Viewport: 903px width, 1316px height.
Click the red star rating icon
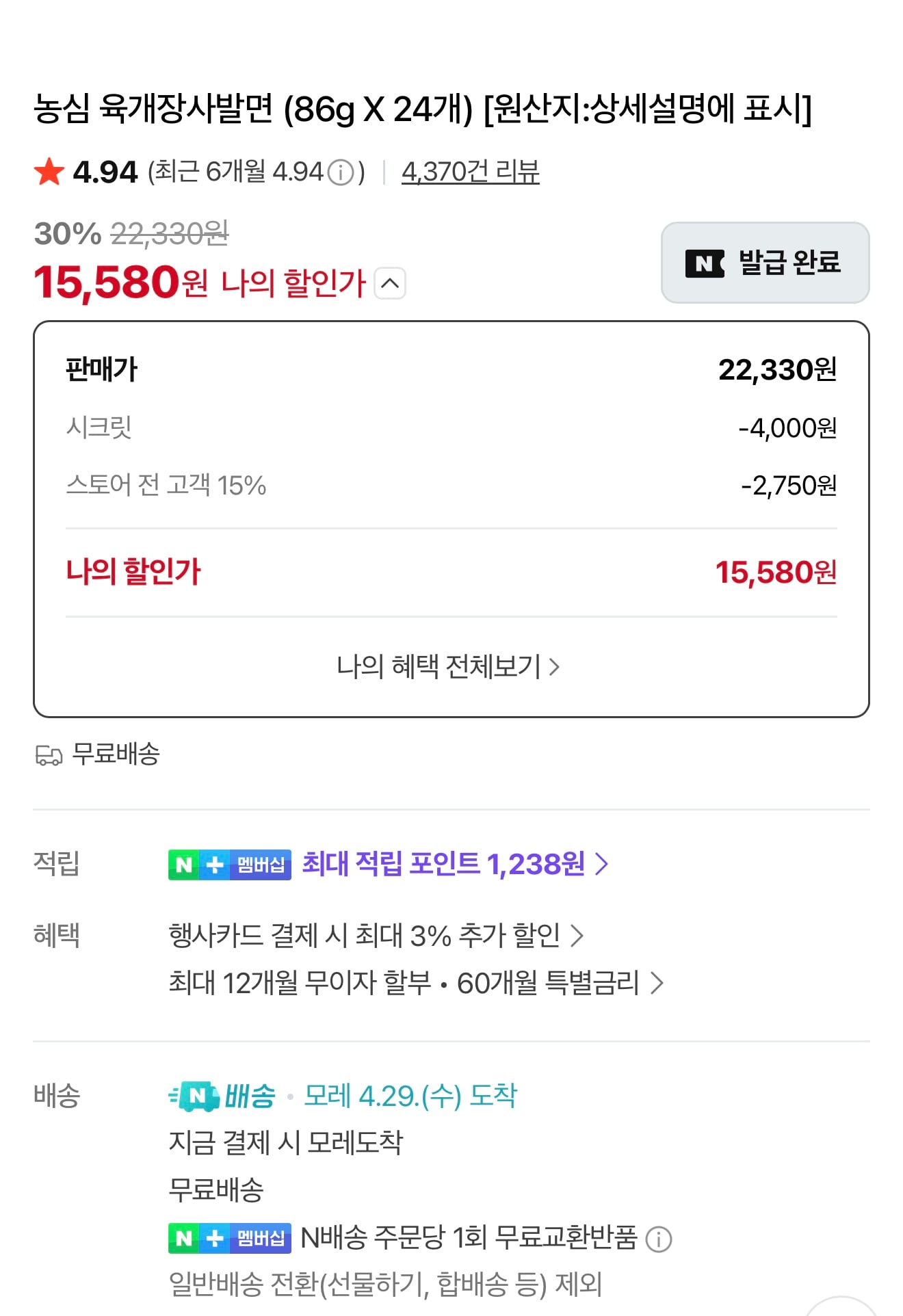[x=49, y=173]
